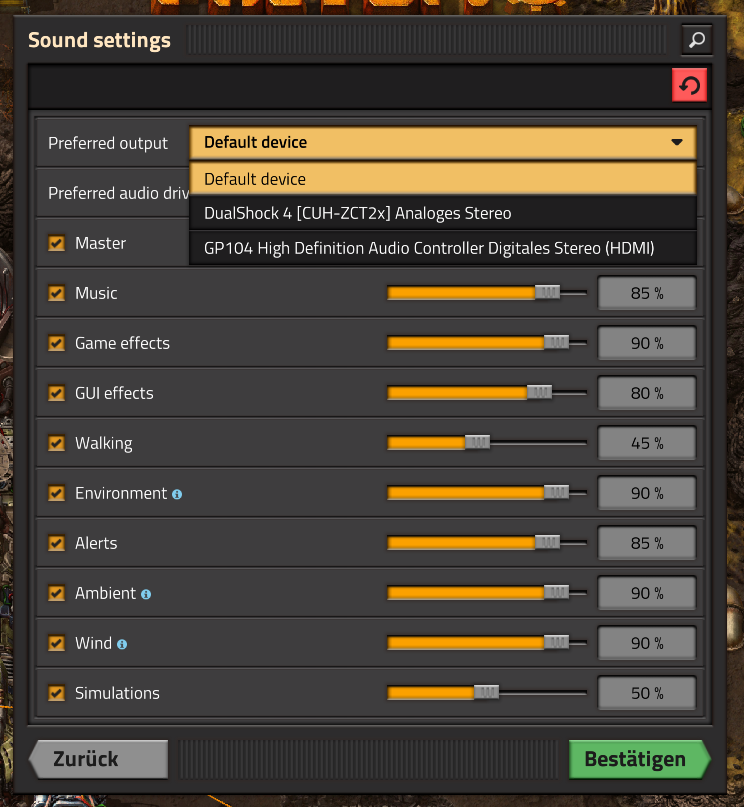Click the Simulations 50 % value field
This screenshot has height=807, width=744.
647,693
